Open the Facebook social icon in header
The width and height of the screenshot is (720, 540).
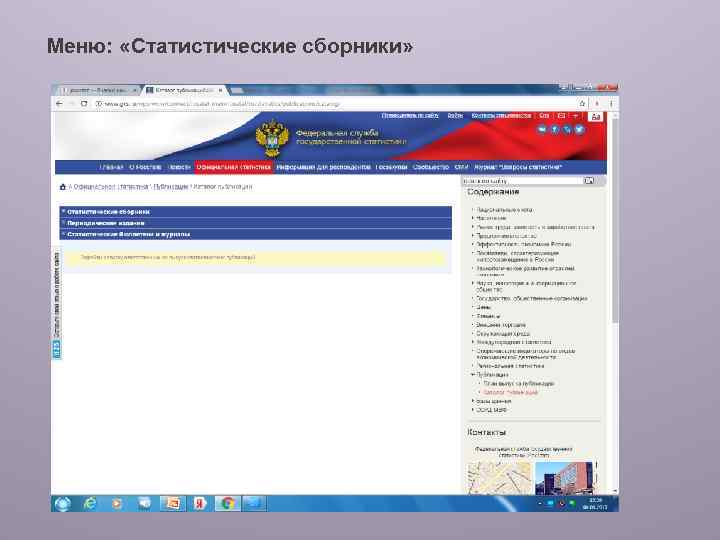point(555,129)
